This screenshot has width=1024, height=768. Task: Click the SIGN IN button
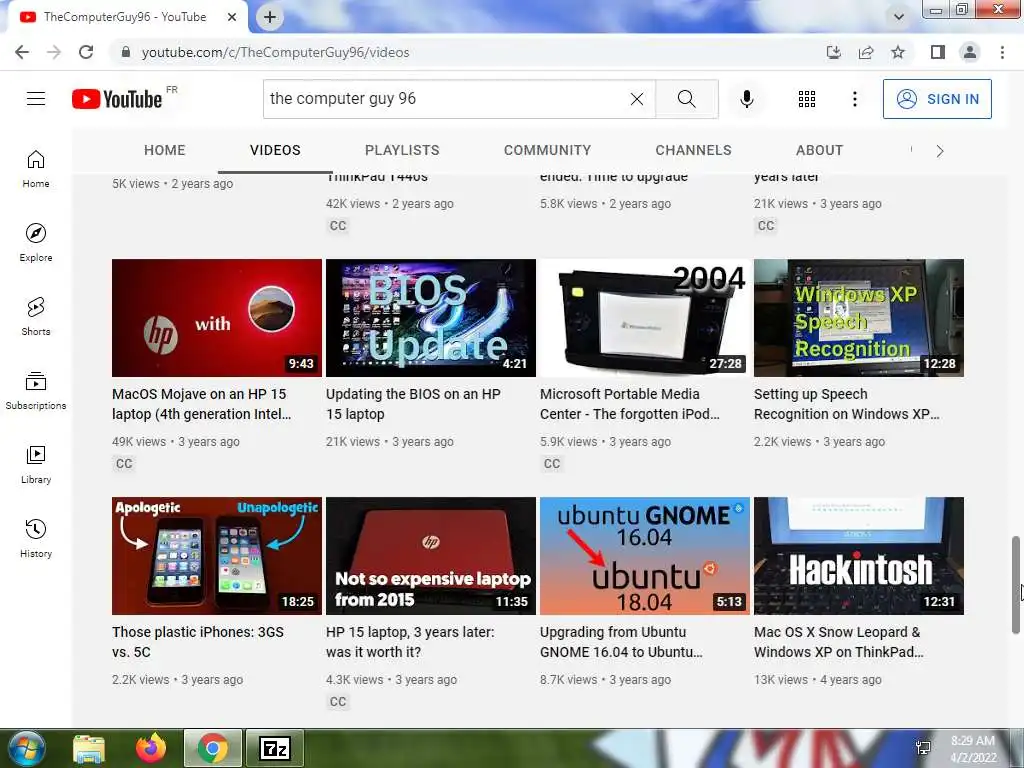(x=937, y=99)
